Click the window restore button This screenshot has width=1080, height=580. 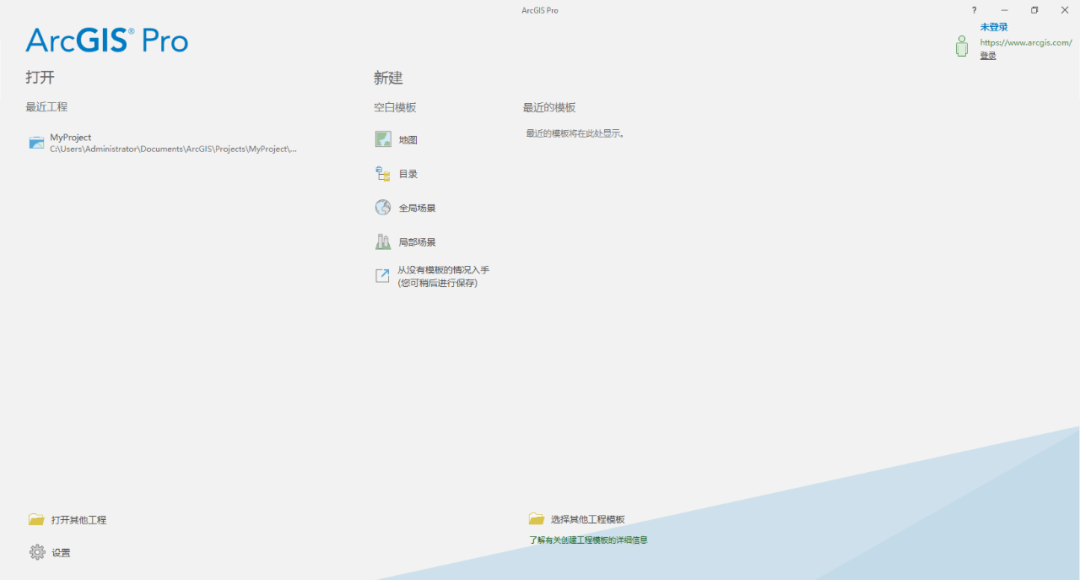coord(1034,10)
